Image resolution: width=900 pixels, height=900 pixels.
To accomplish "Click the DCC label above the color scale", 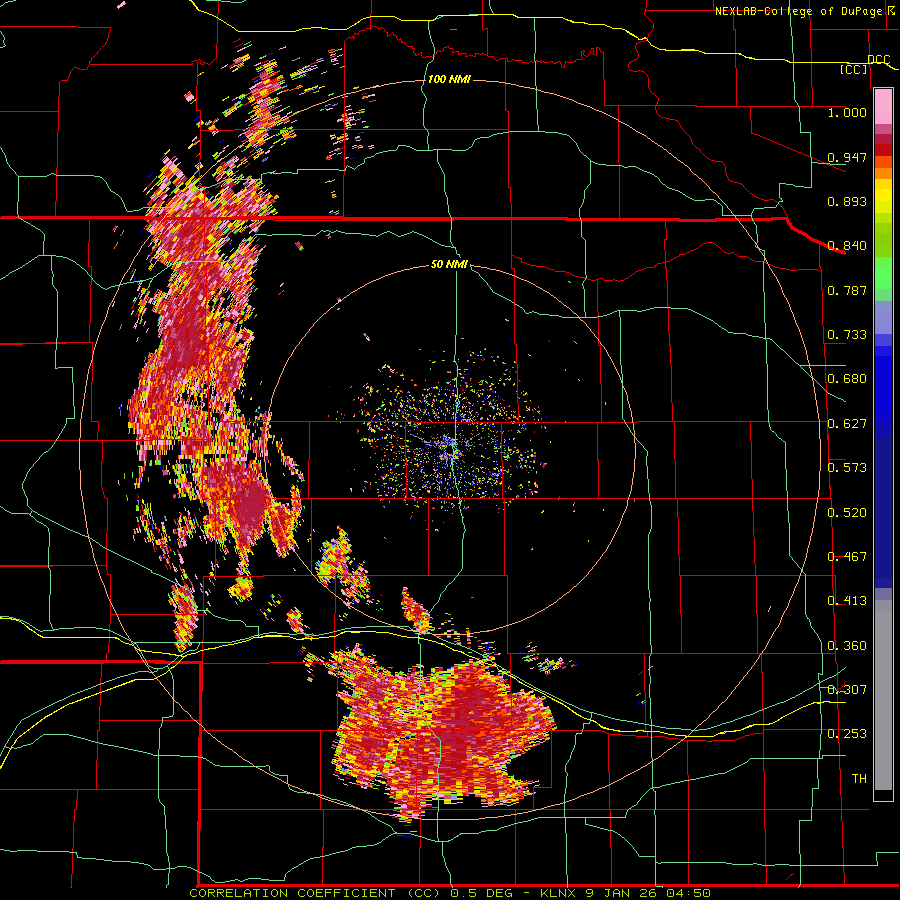I will 878,60.
